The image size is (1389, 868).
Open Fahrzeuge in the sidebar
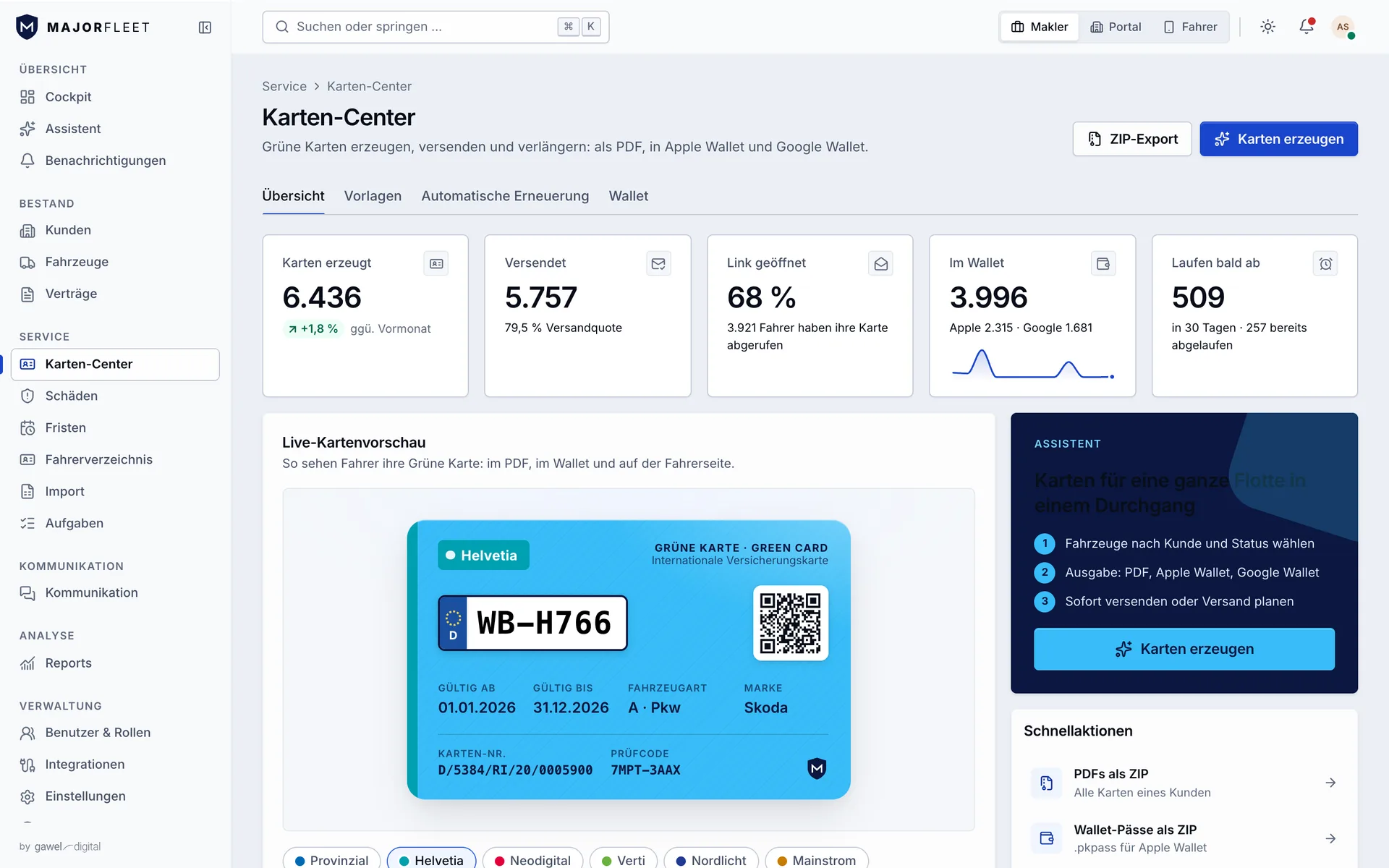point(115,262)
